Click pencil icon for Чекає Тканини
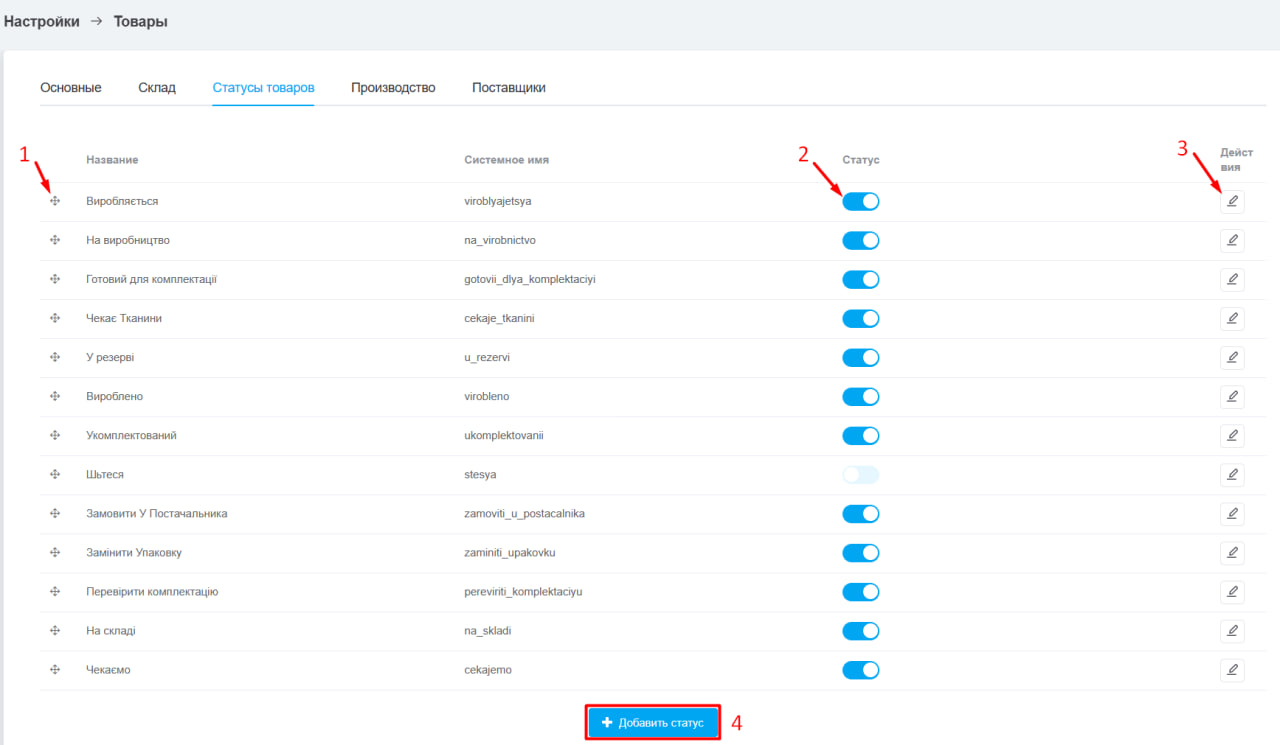1280x745 pixels. [x=1232, y=318]
